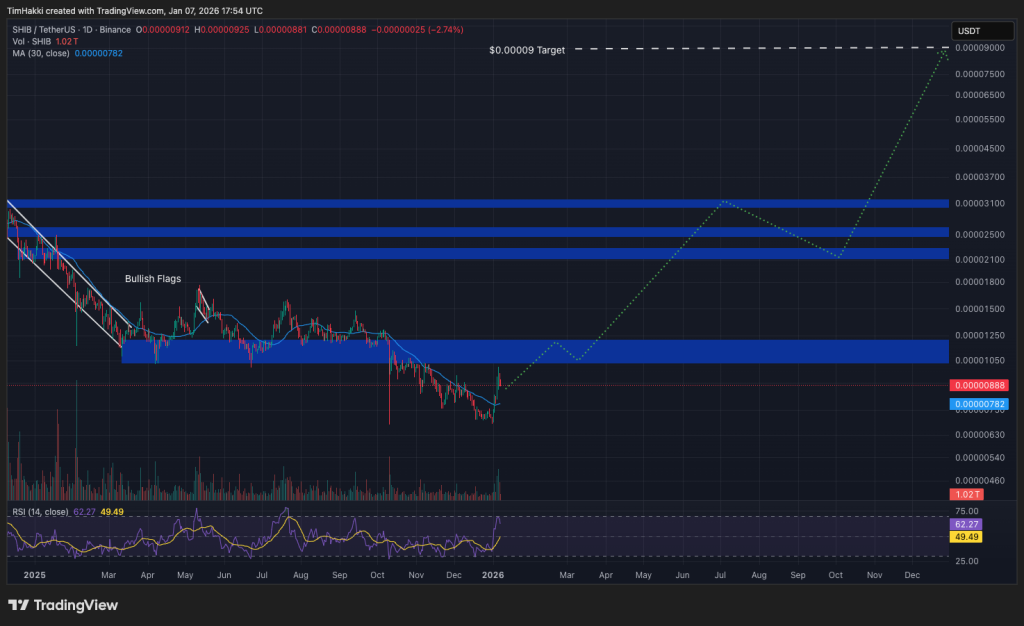Select the $0.00009 Target text annotation
The image size is (1024, 626).
[527, 50]
